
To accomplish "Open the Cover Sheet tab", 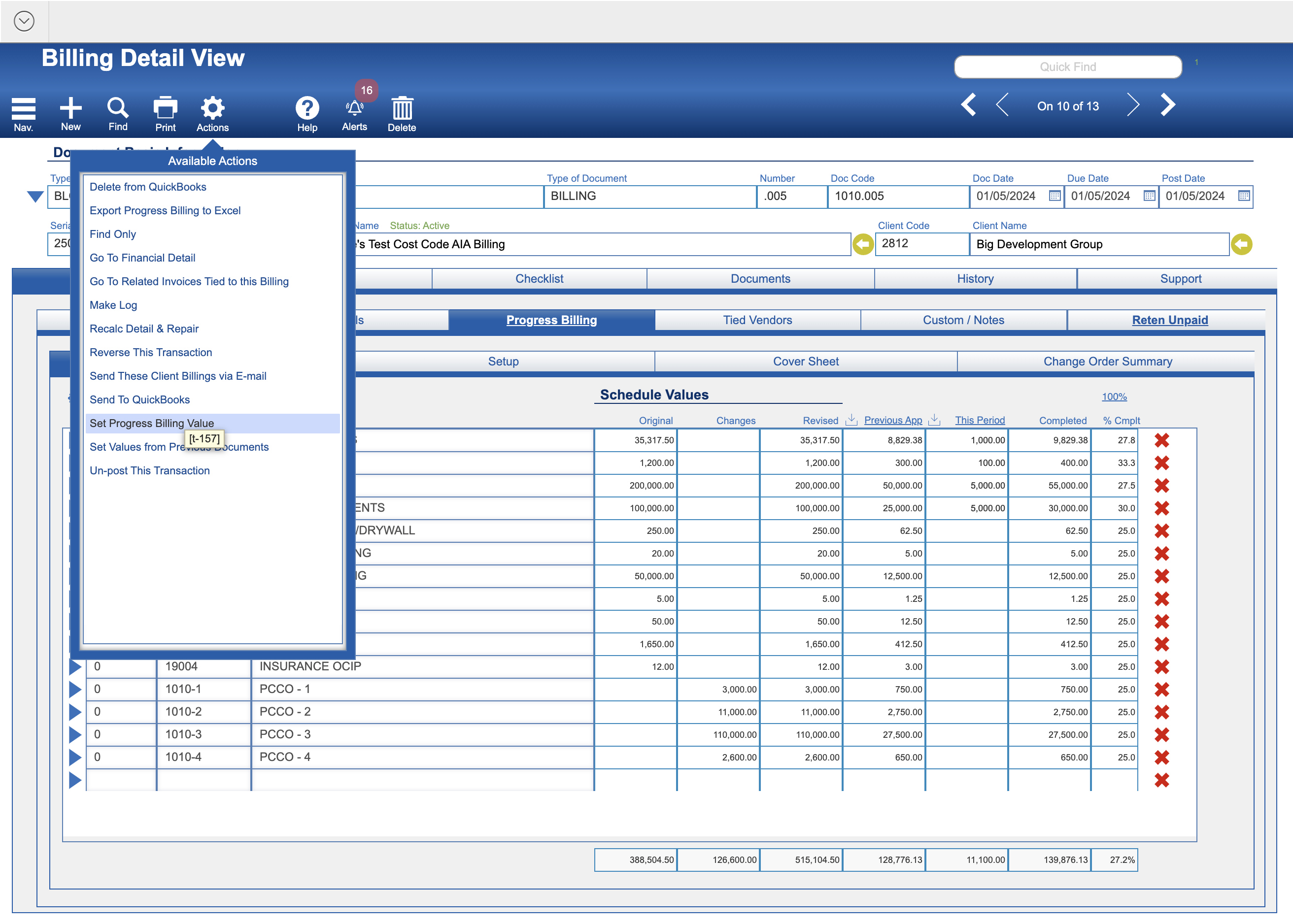I will pos(806,362).
